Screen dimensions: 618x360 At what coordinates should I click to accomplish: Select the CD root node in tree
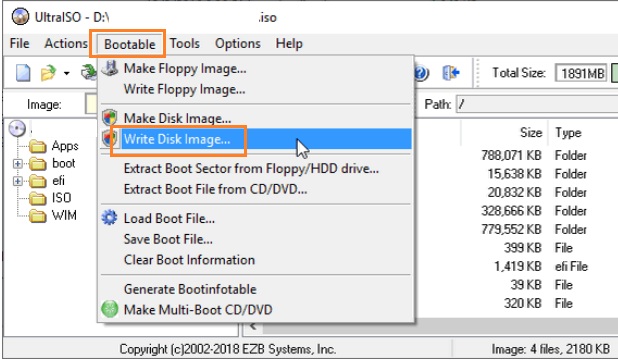point(17,129)
